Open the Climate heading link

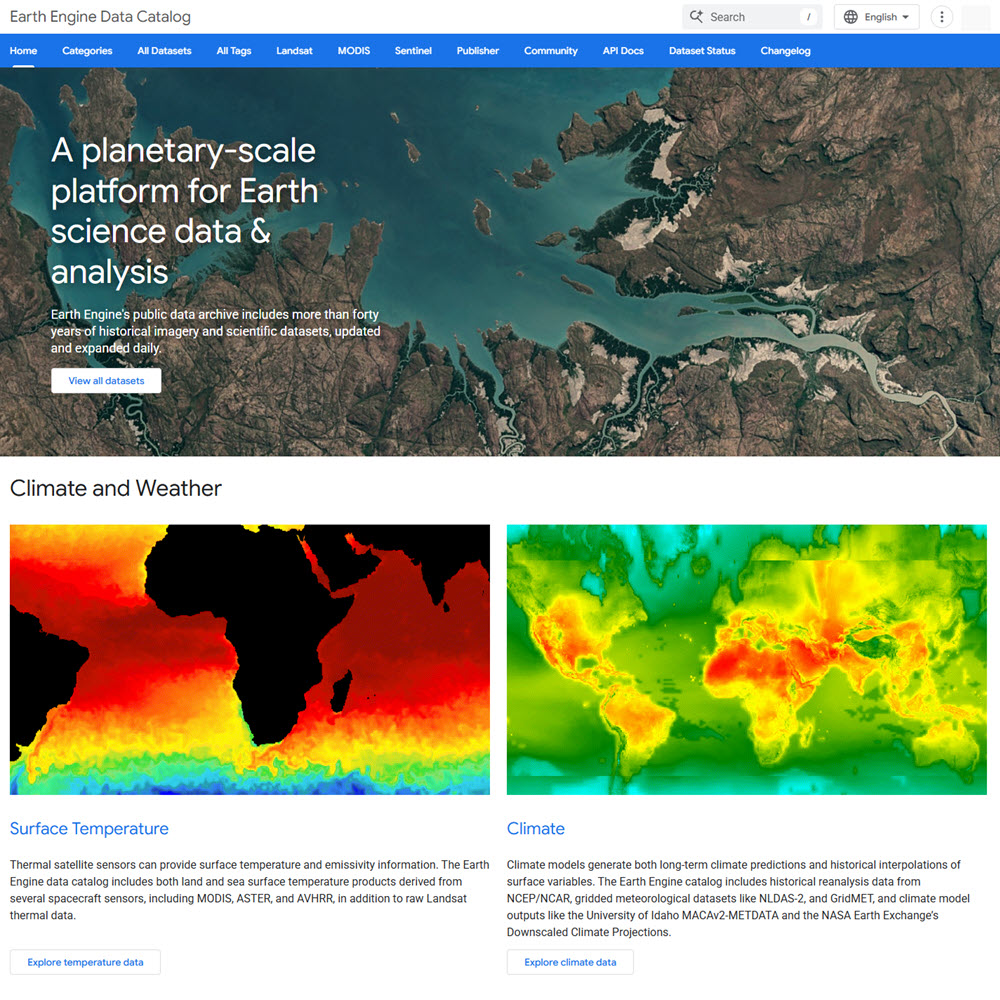(x=536, y=828)
